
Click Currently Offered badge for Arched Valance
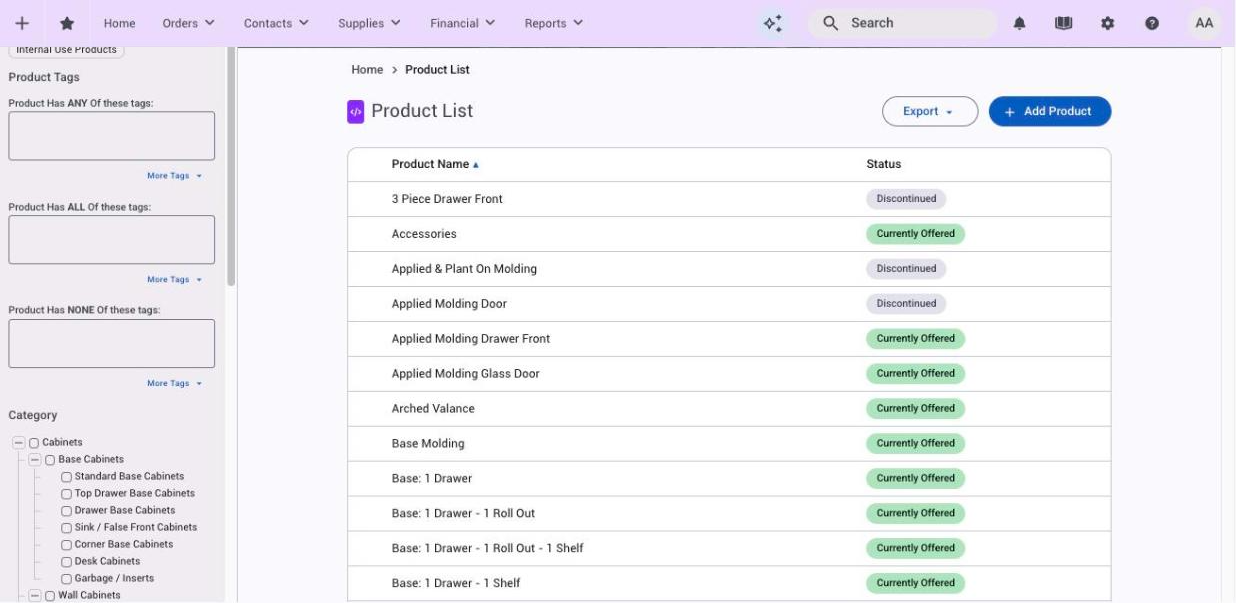point(915,409)
